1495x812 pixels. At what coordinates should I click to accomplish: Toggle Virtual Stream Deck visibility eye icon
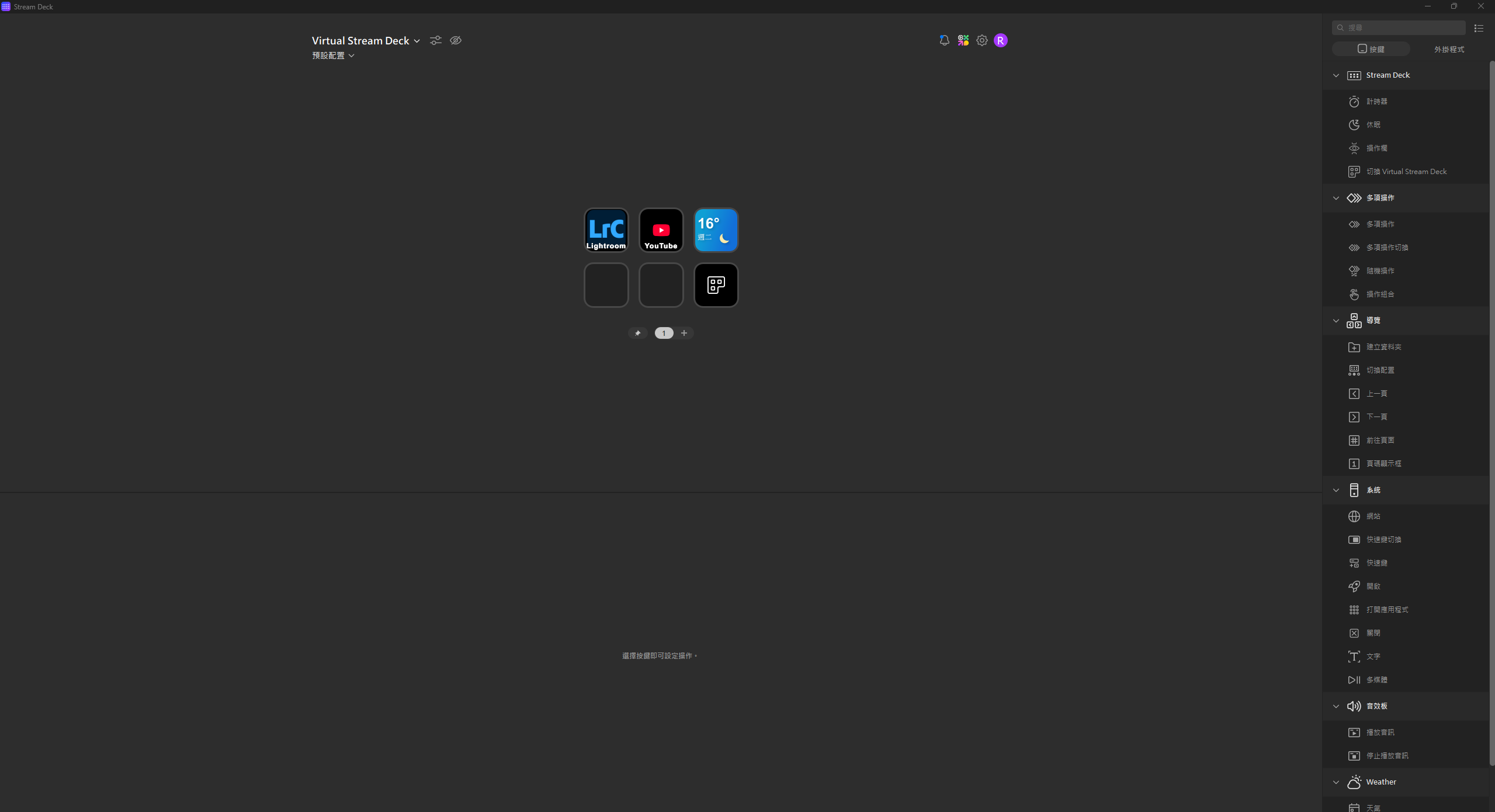pos(455,40)
